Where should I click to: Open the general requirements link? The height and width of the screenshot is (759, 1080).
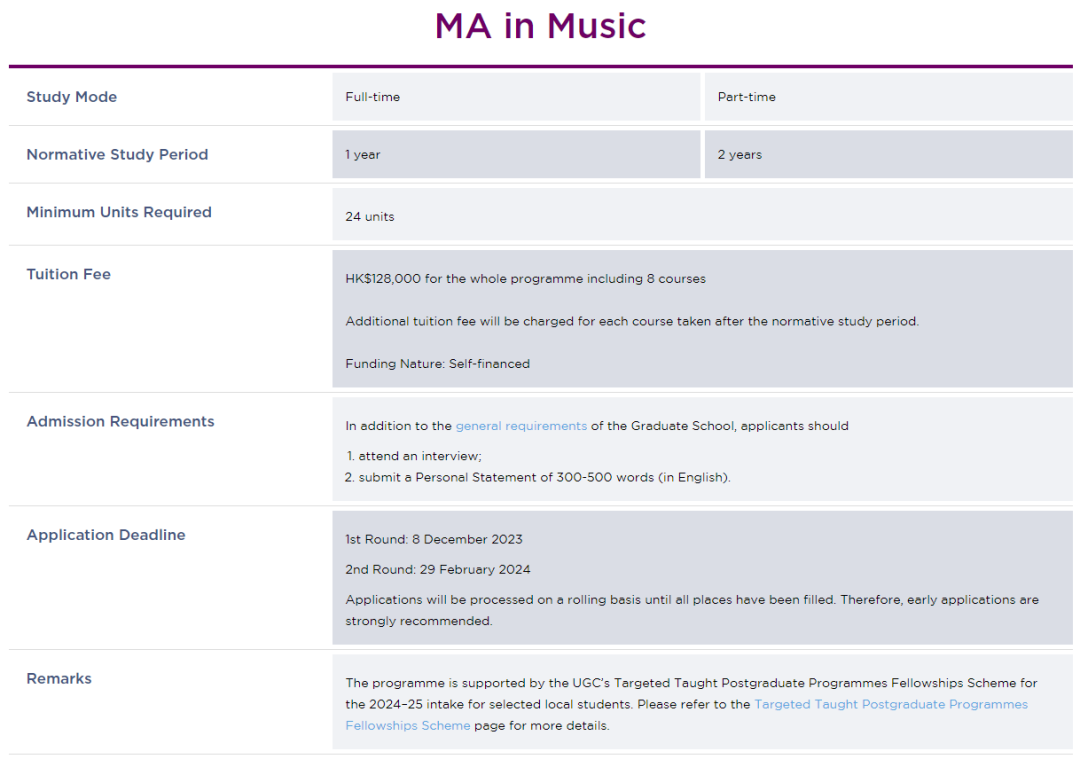521,426
